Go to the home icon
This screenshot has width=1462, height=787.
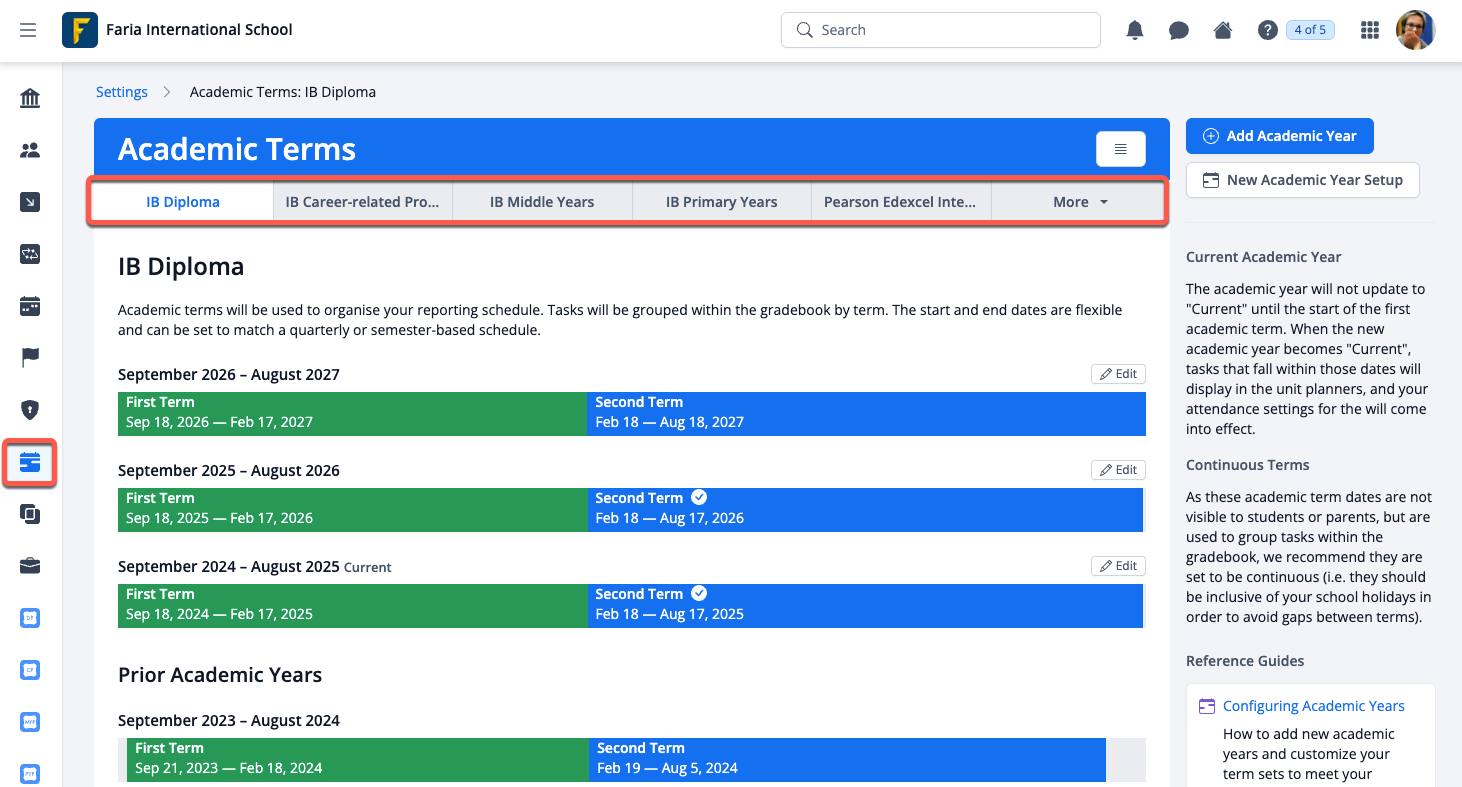tap(1223, 30)
